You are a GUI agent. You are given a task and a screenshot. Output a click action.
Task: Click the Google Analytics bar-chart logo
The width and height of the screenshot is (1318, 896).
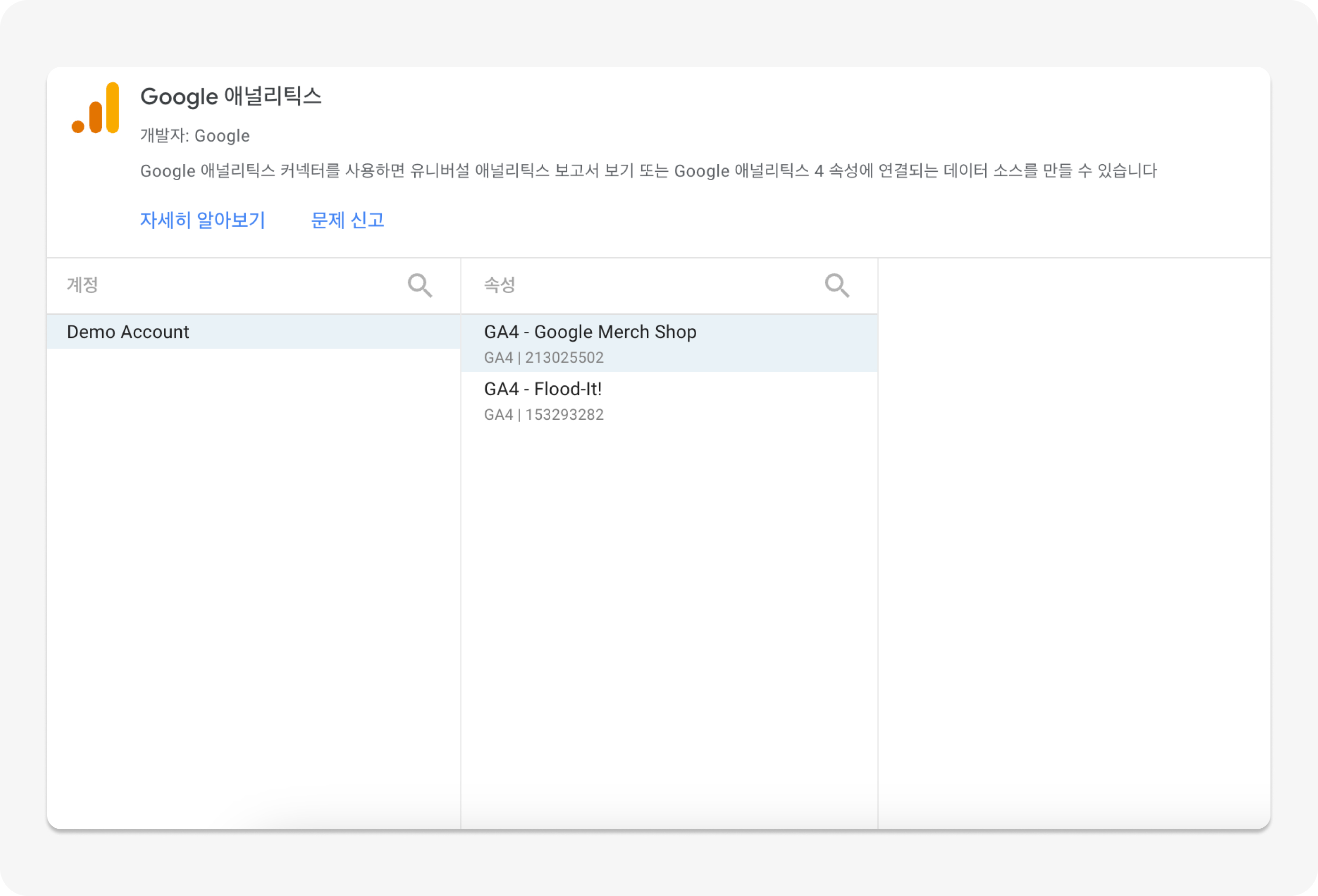point(95,108)
